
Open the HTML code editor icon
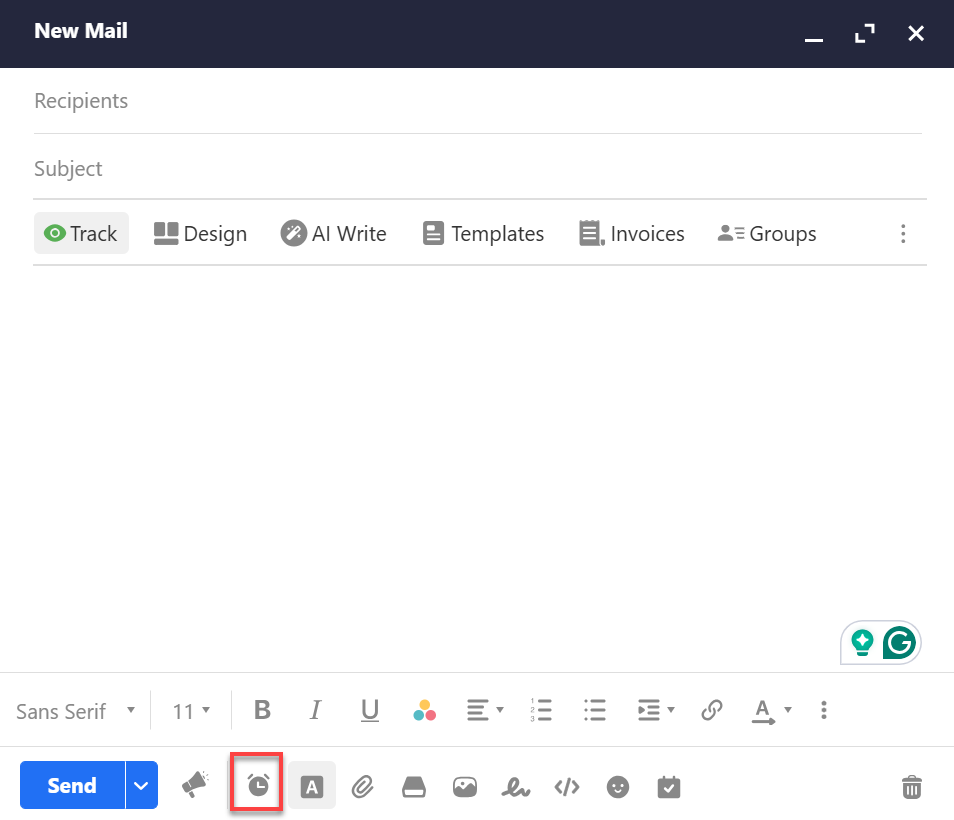(x=567, y=787)
